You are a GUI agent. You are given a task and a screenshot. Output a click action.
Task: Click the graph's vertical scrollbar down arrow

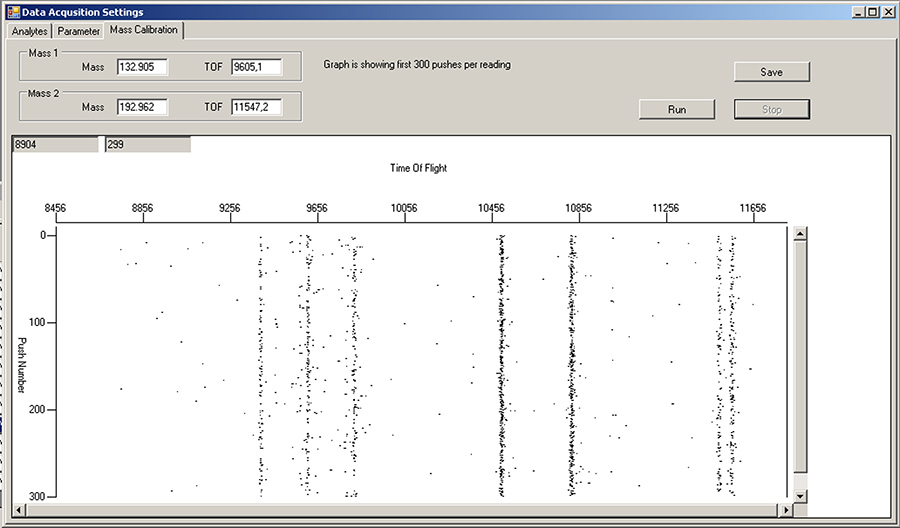click(799, 495)
